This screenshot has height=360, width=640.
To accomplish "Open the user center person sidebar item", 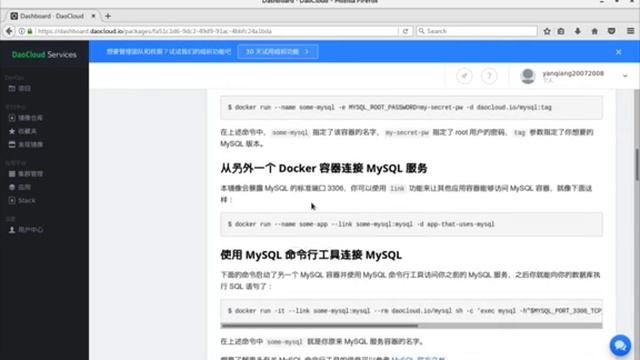I will pyautogui.click(x=25, y=230).
